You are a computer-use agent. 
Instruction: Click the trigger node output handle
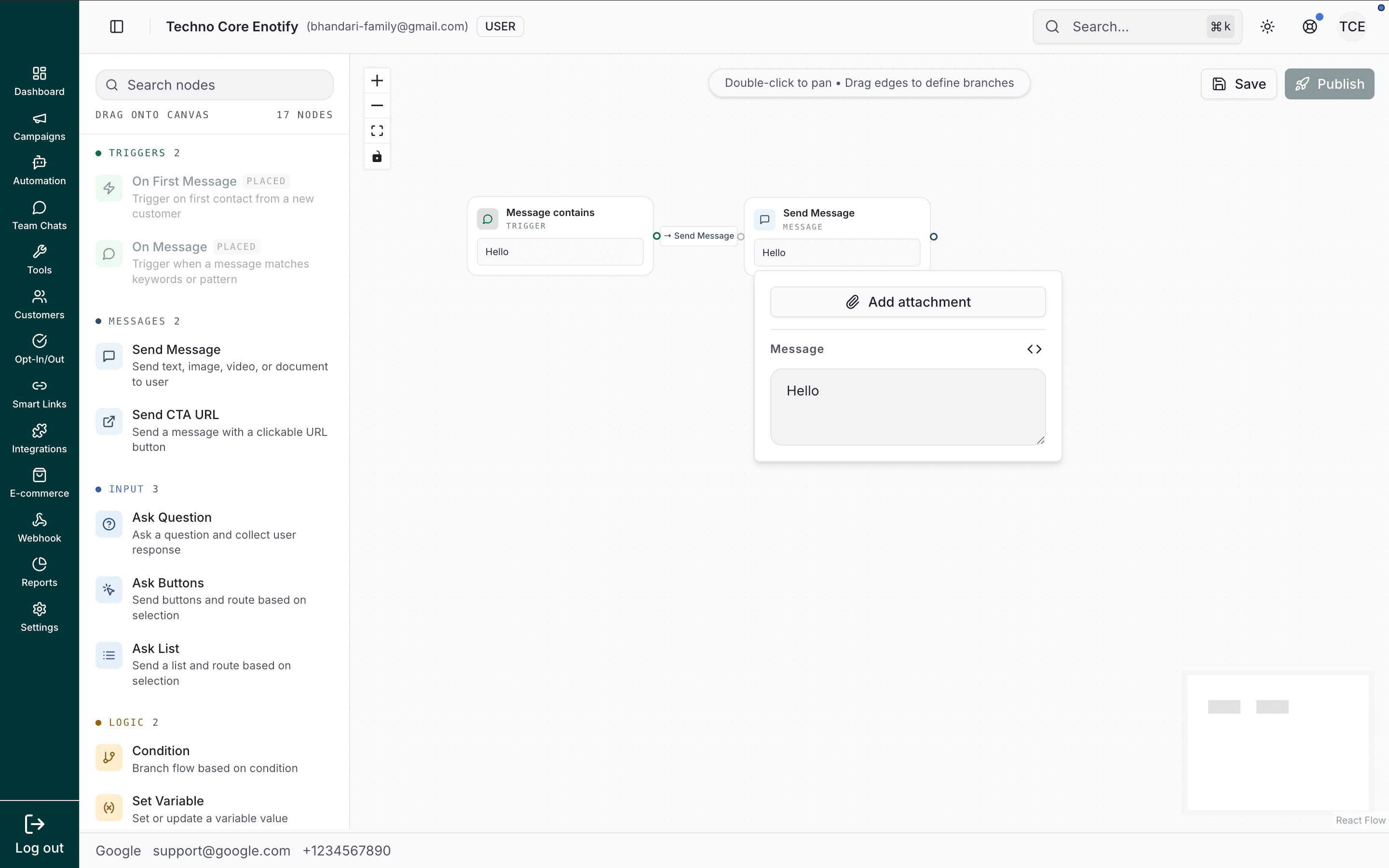tap(656, 236)
